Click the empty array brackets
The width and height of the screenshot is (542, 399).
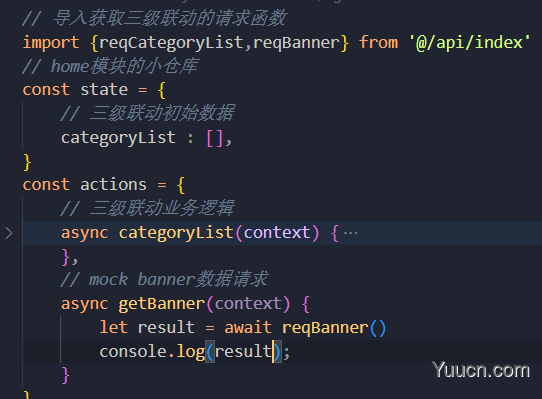tap(214, 138)
